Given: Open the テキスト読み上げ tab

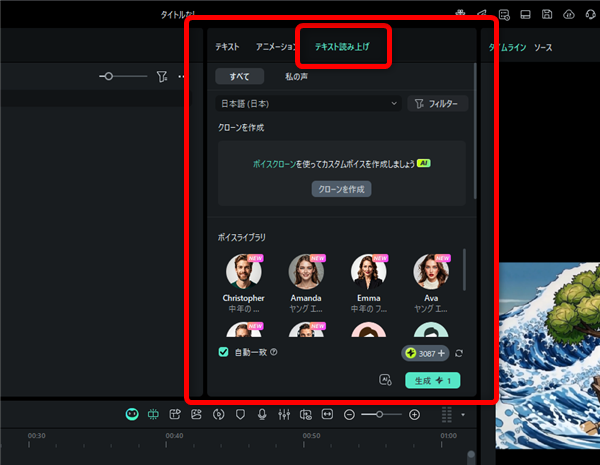Looking at the screenshot, I should pyautogui.click(x=341, y=47).
